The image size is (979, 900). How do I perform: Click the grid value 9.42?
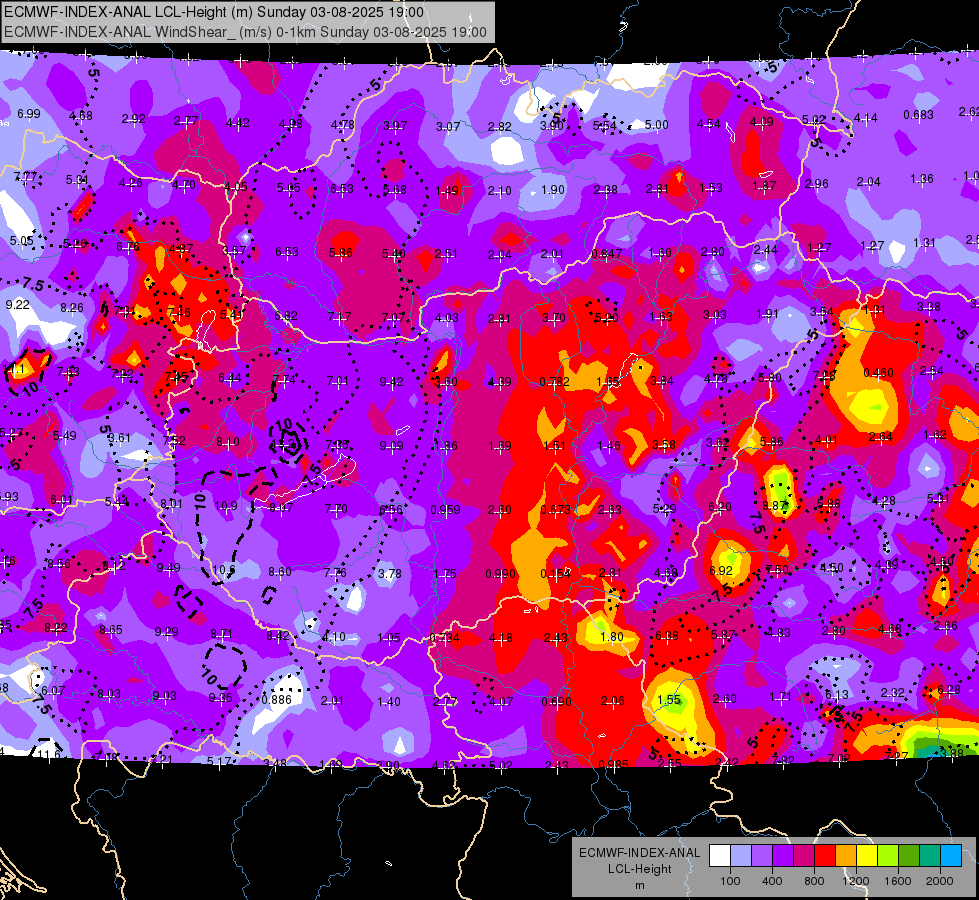pyautogui.click(x=391, y=381)
